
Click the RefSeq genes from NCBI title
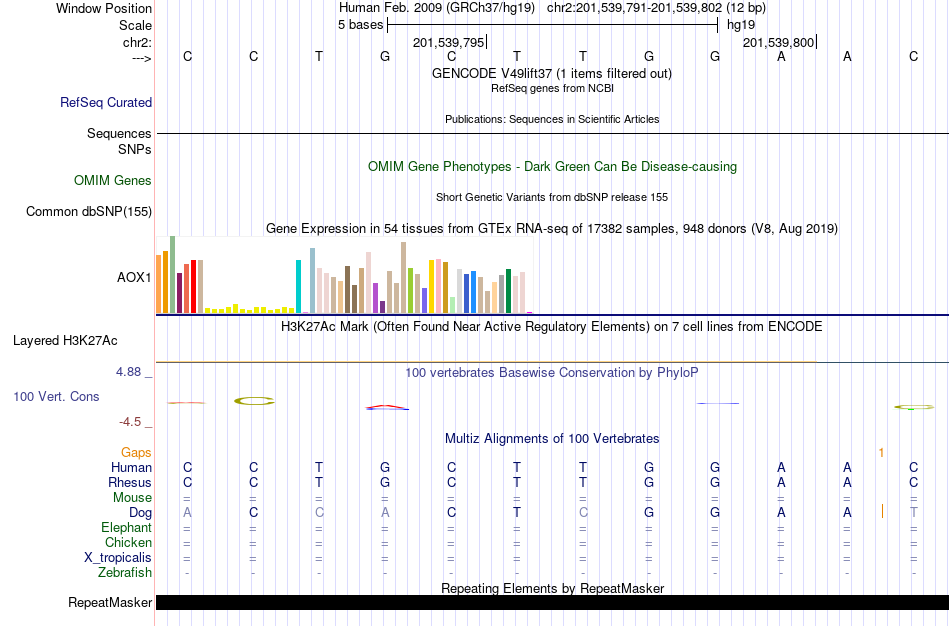[x=552, y=88]
